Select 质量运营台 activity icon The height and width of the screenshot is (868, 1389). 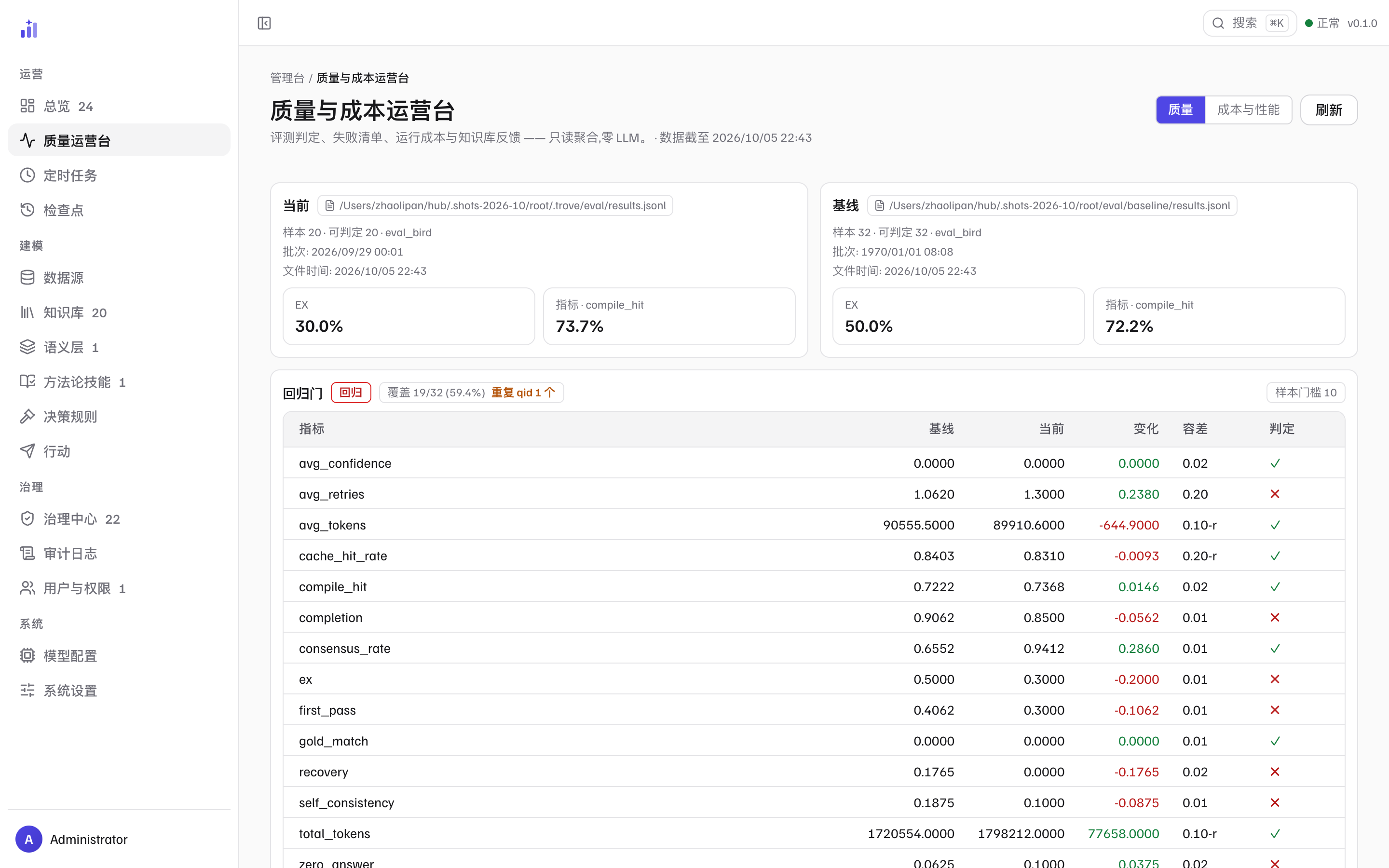click(27, 140)
